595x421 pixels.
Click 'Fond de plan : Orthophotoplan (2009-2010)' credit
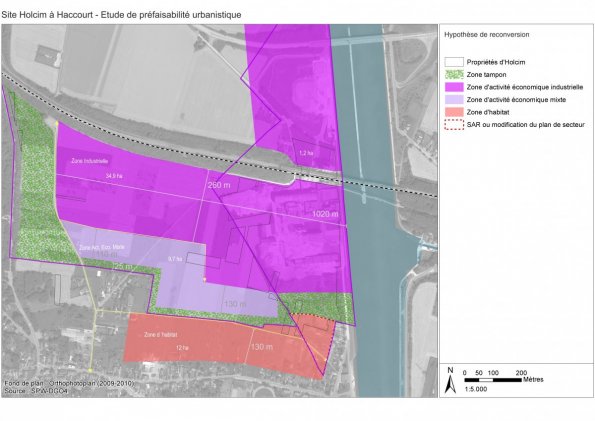click(x=69, y=383)
